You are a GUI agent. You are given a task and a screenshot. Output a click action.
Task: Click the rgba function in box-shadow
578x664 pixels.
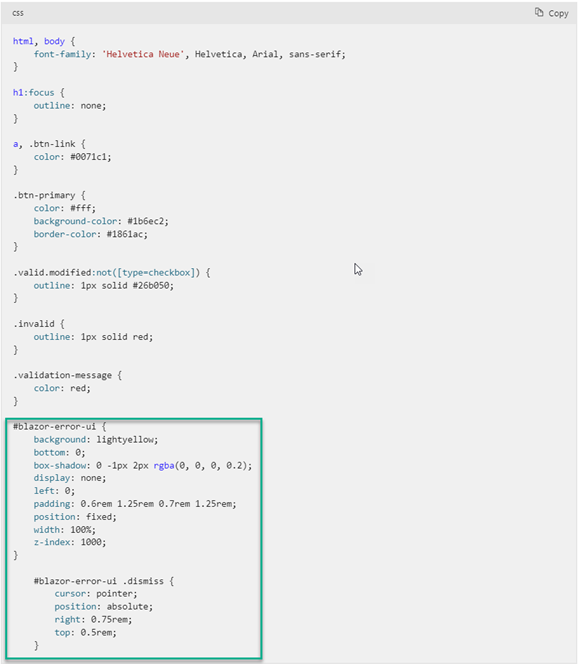pos(164,465)
